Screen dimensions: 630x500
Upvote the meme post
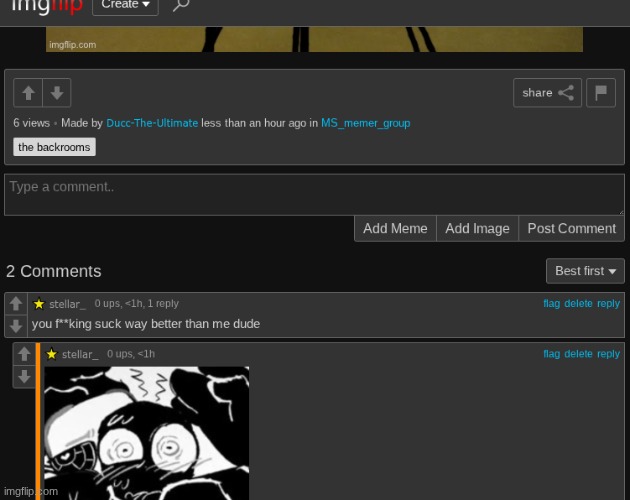[x=28, y=93]
